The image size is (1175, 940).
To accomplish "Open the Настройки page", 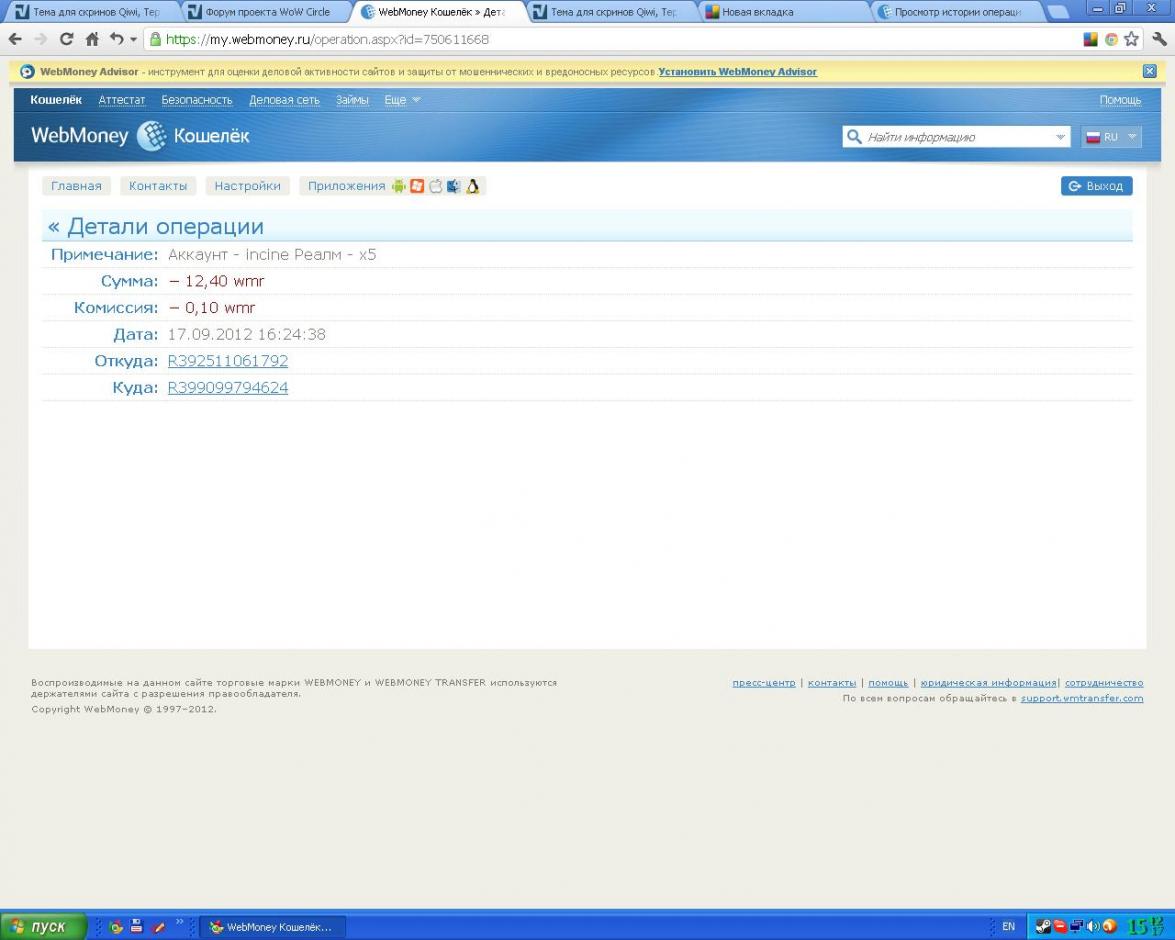I will pyautogui.click(x=247, y=186).
